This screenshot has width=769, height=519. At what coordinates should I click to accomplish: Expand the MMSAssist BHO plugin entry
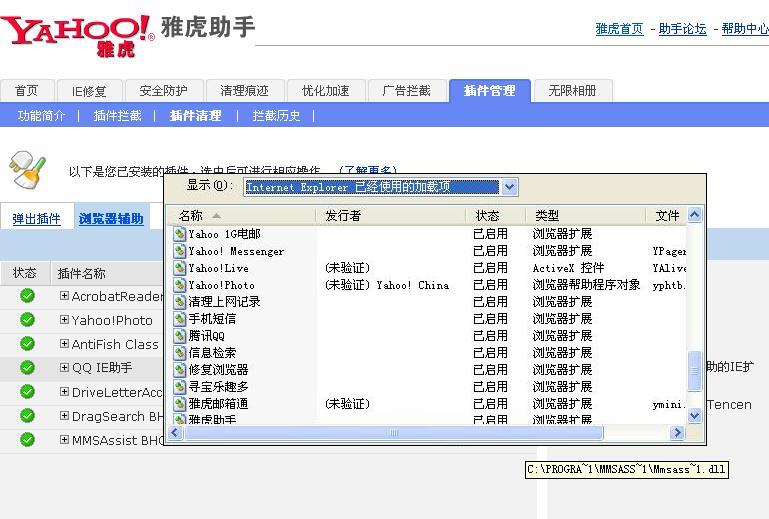pos(64,439)
